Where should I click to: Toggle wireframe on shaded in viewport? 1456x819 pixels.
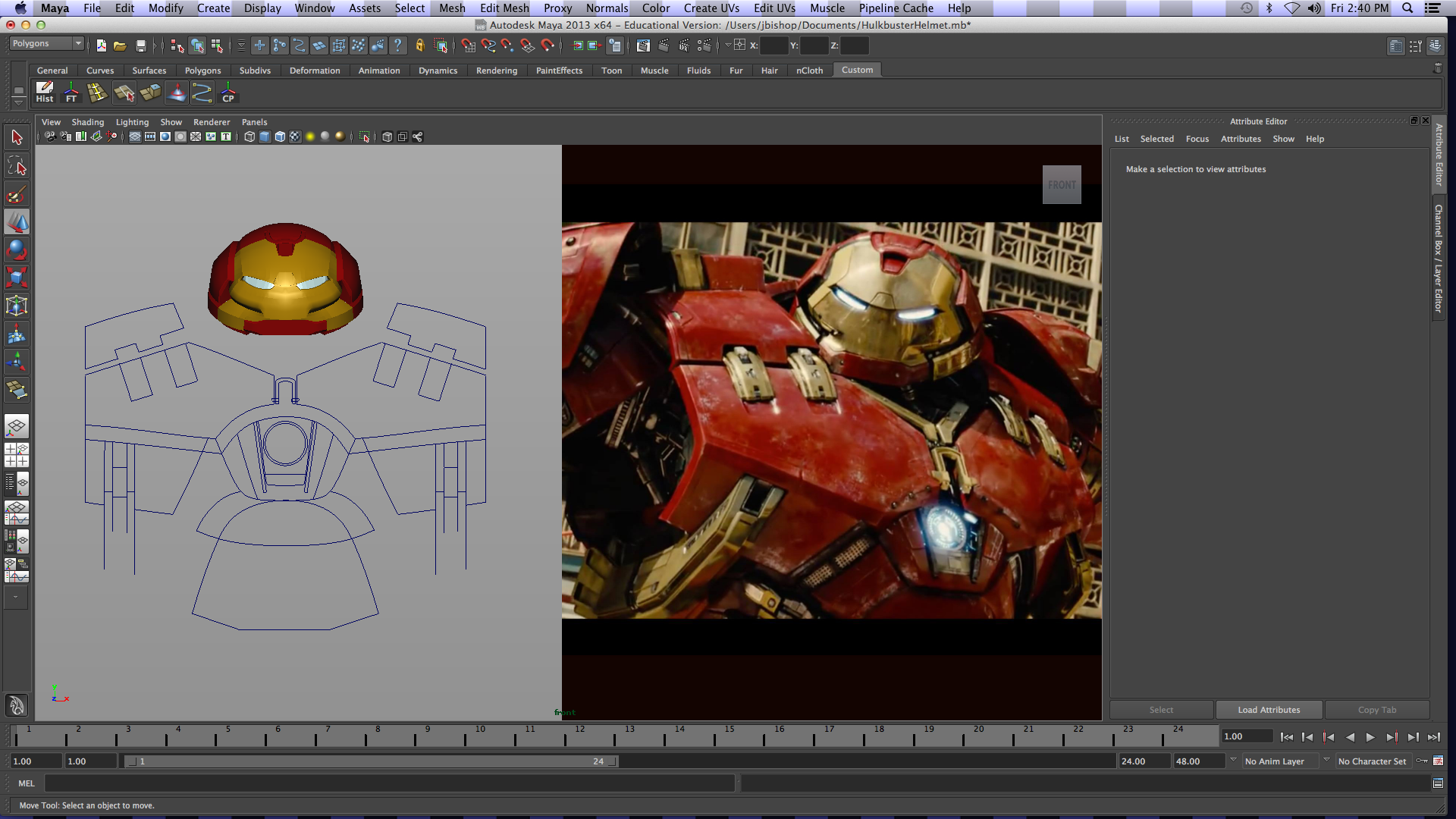(x=280, y=137)
